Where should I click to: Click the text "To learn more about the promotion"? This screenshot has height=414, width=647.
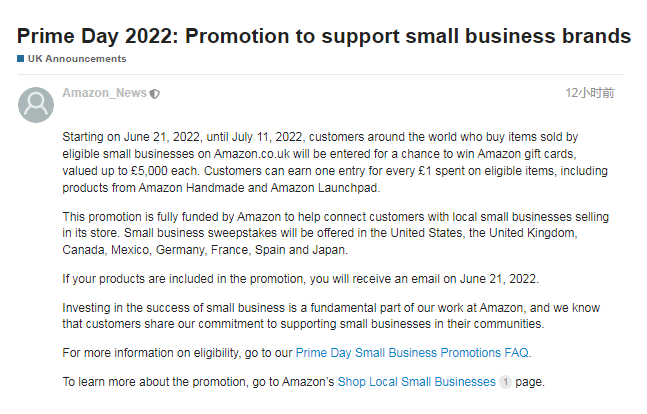(x=197, y=382)
